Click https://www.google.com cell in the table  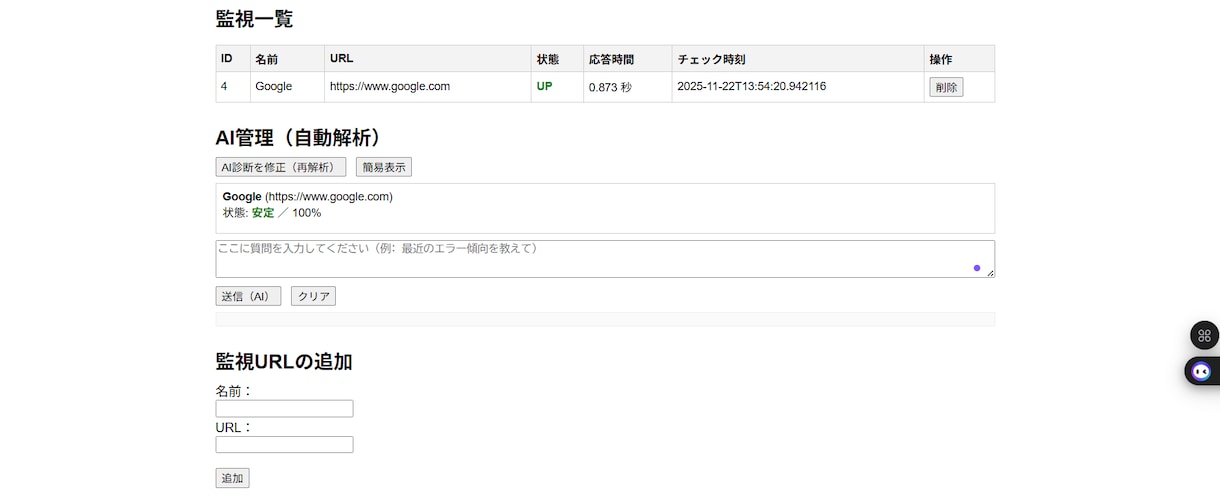point(428,87)
